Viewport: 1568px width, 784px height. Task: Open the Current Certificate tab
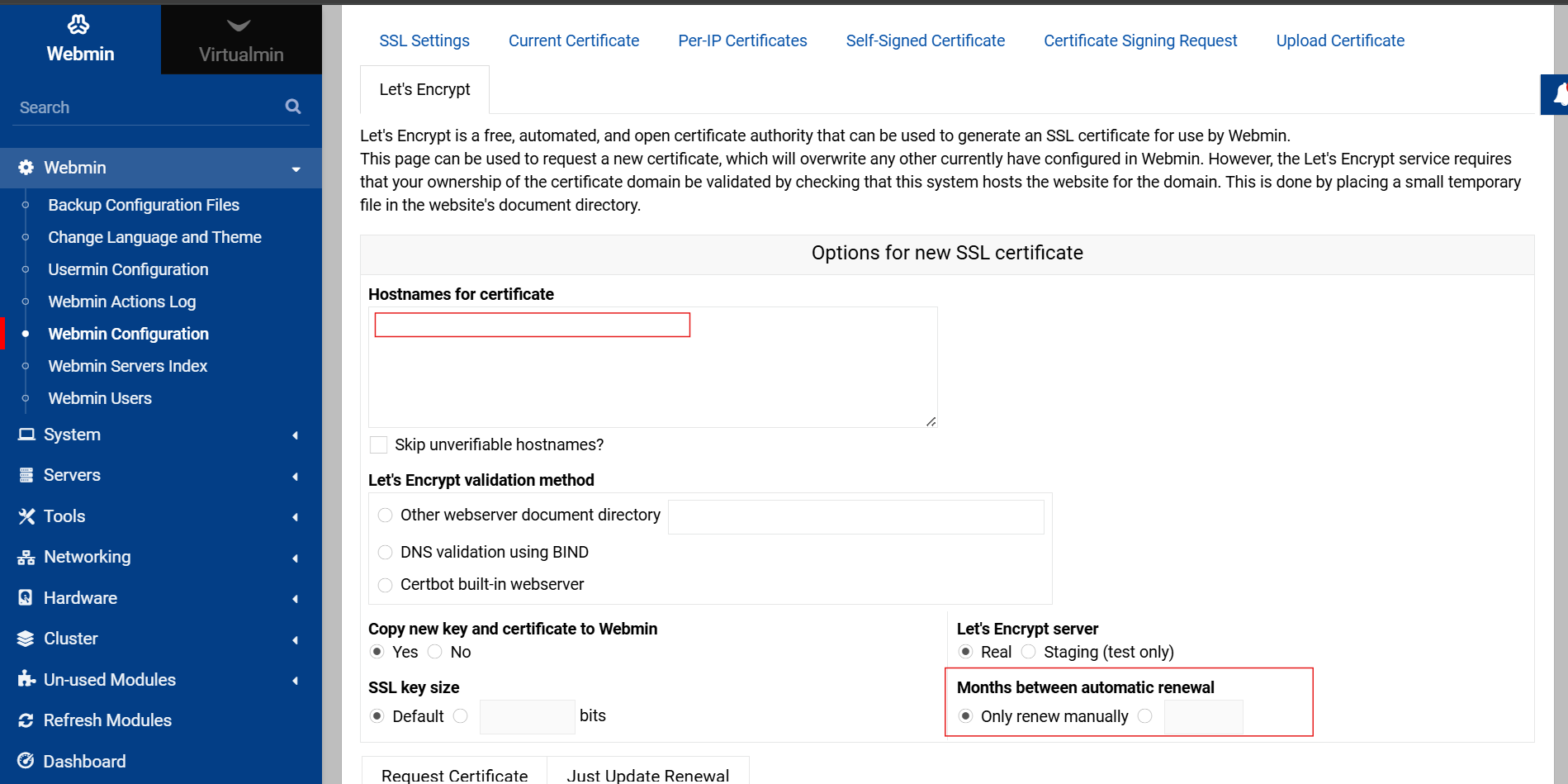click(574, 40)
